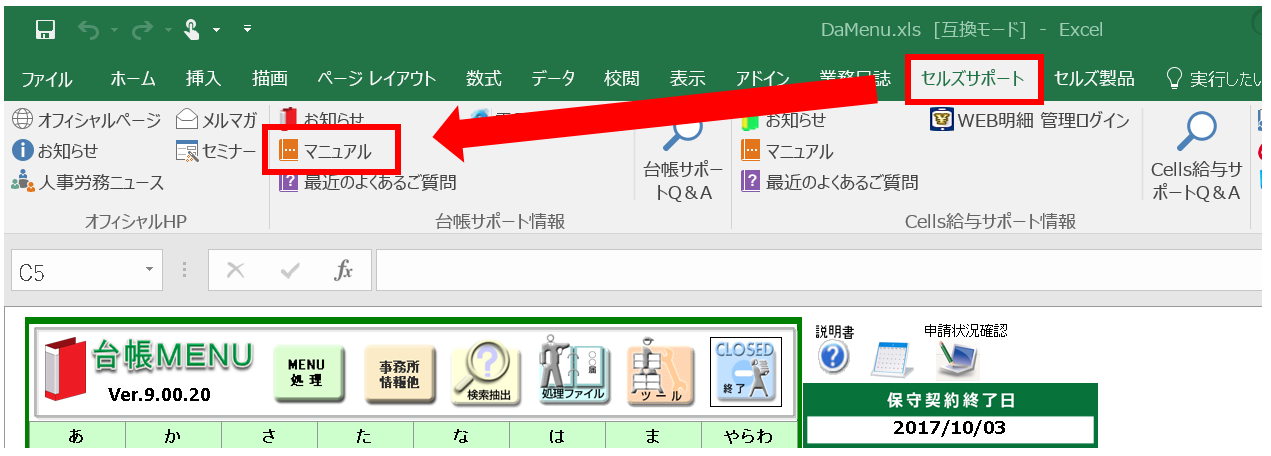Select the は index tab

(557, 434)
